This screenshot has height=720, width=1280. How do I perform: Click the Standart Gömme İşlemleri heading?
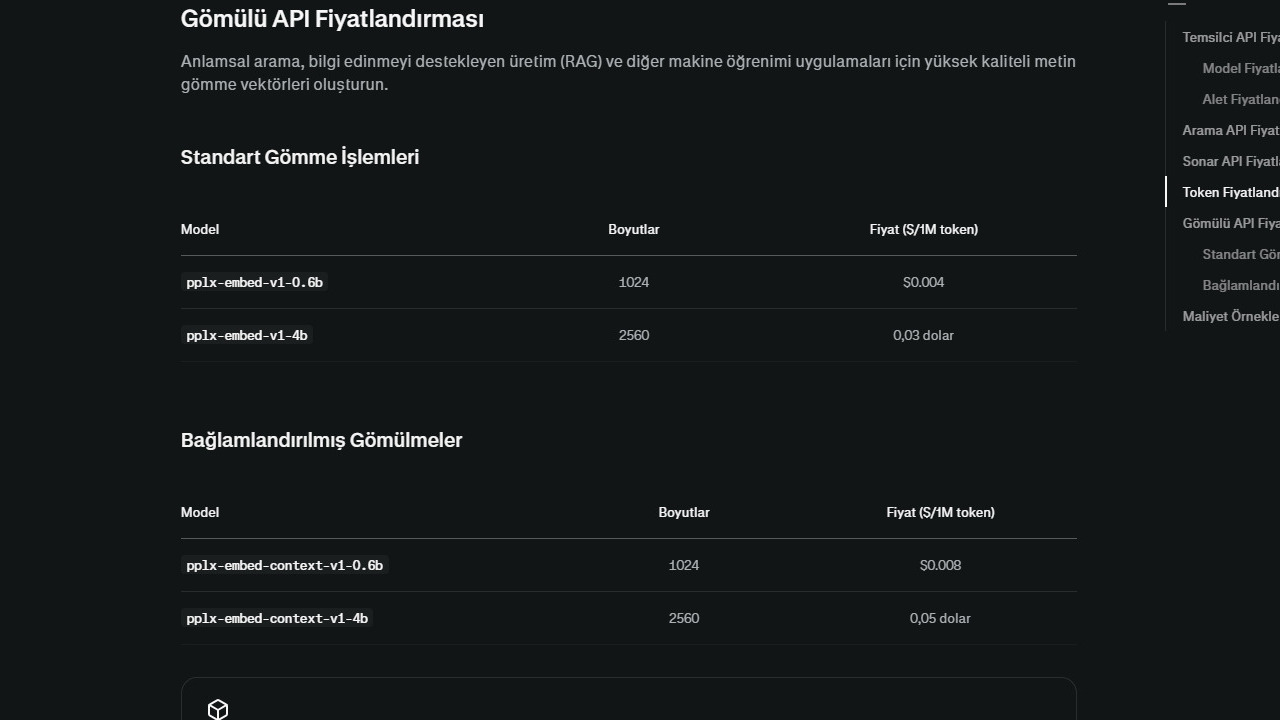(300, 157)
